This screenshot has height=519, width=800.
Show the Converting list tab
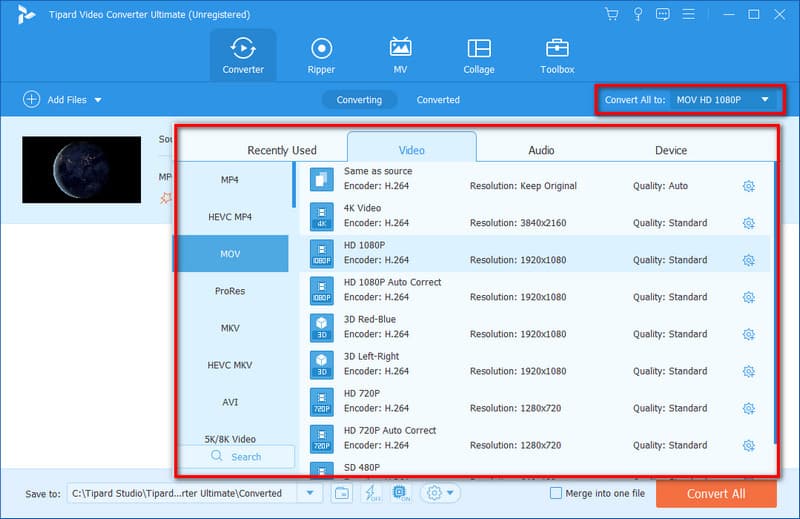coord(359,100)
